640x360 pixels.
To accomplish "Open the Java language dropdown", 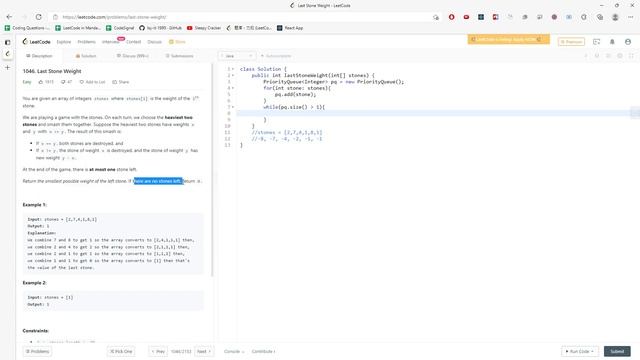I will tap(237, 56).
